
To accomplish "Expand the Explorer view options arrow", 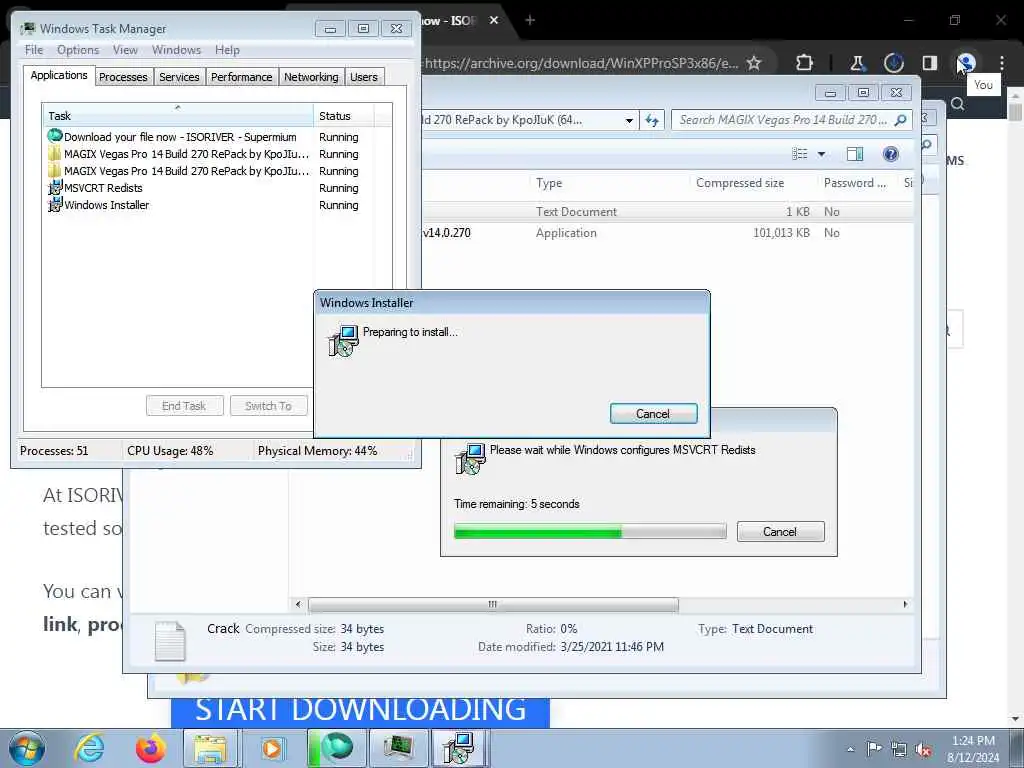I will pyautogui.click(x=822, y=154).
